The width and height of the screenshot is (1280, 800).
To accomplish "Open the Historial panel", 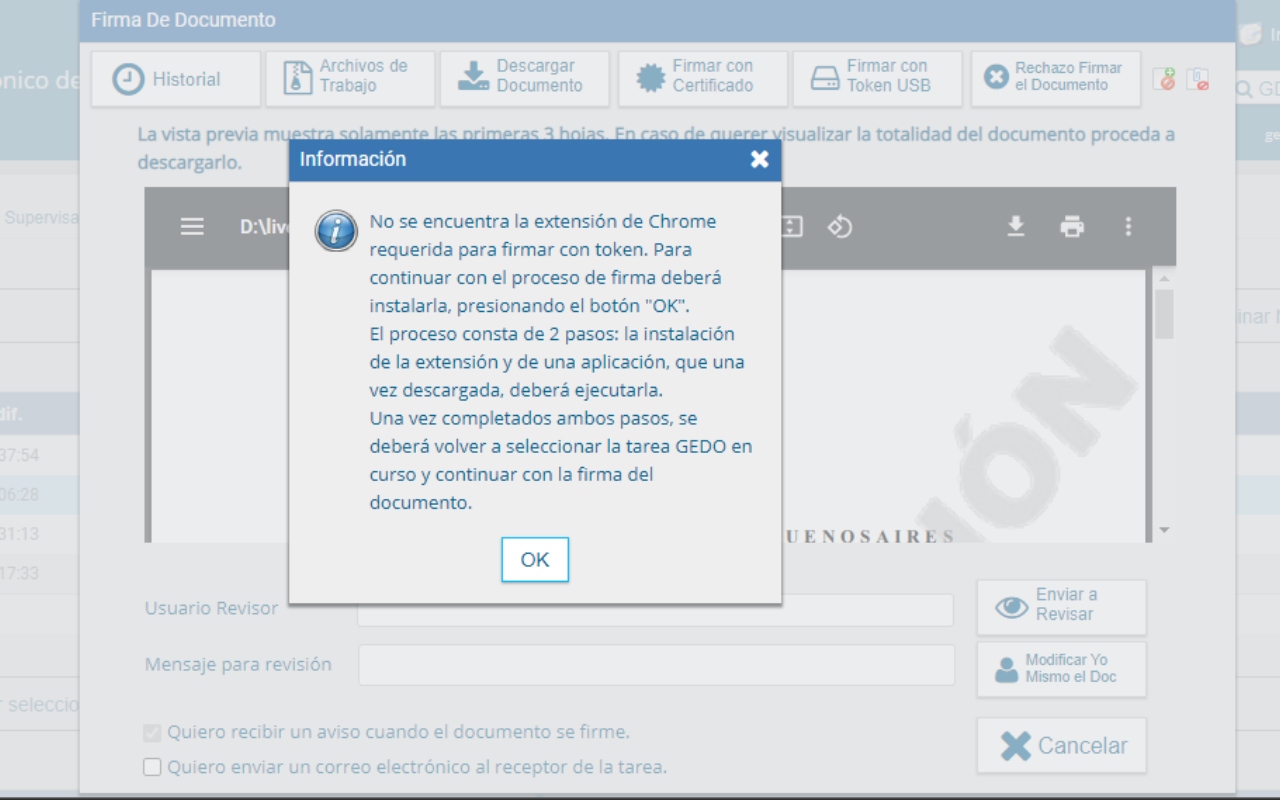I will [176, 78].
